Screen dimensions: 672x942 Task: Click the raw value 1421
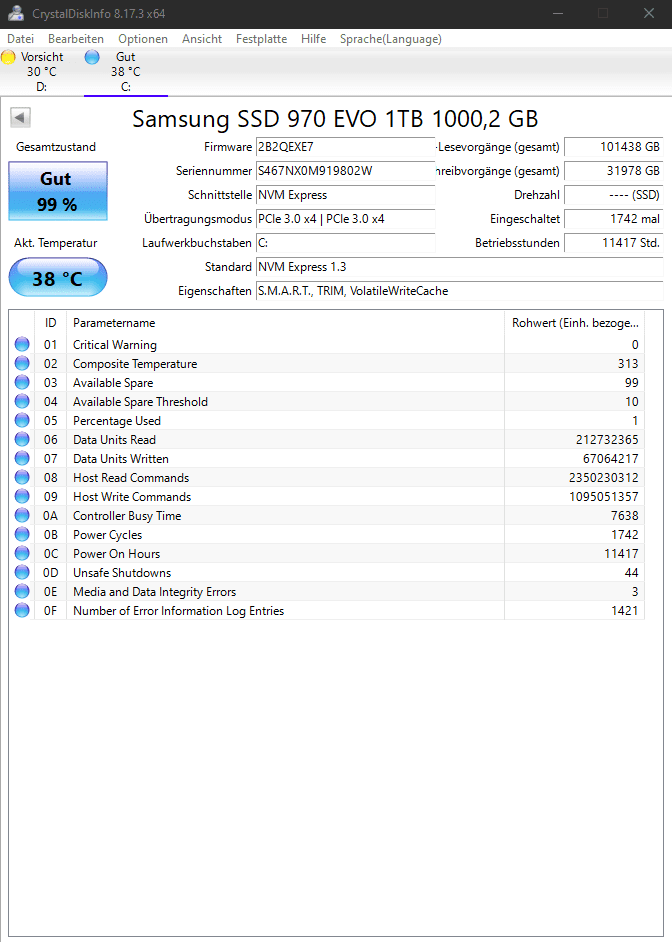coord(625,610)
